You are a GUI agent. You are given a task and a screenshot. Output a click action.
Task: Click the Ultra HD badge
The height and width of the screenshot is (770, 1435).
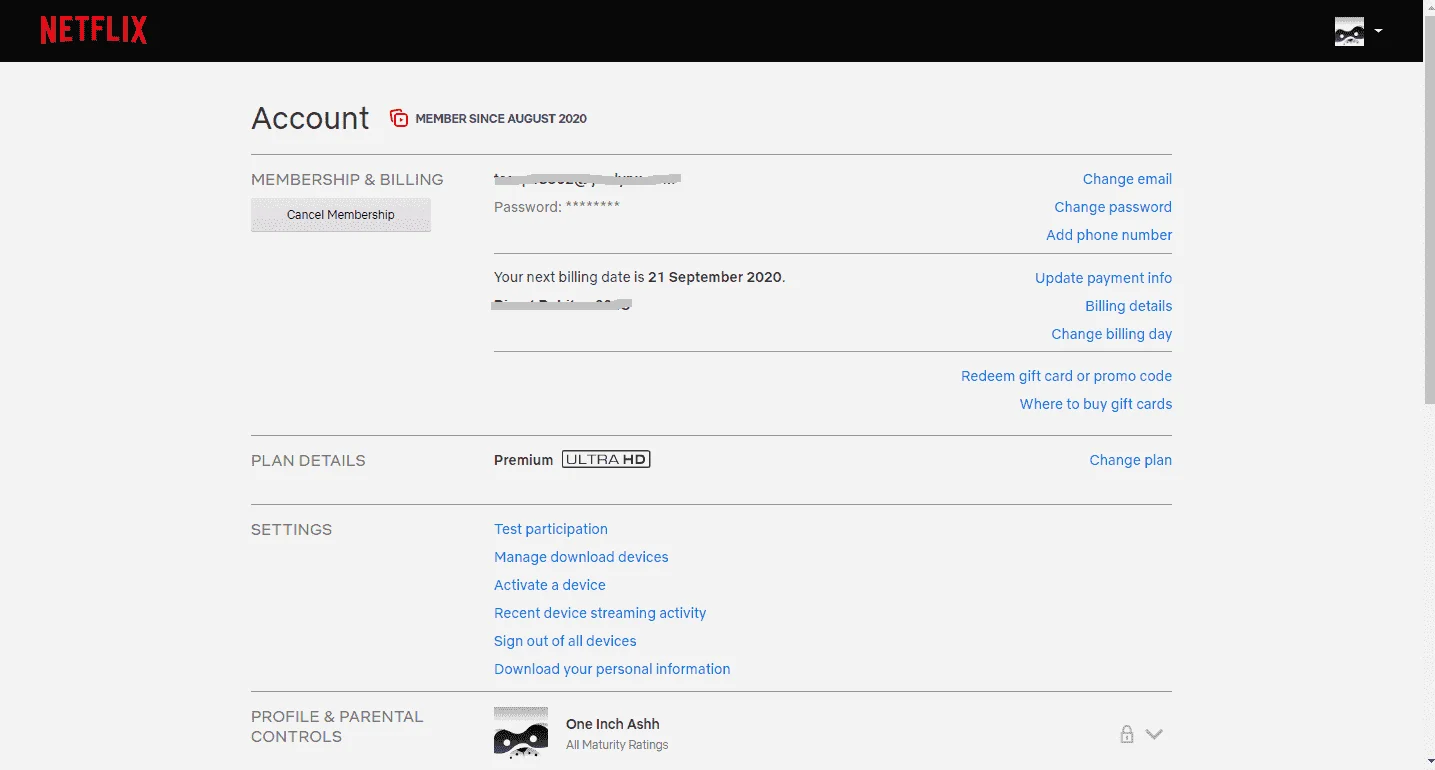pos(606,460)
